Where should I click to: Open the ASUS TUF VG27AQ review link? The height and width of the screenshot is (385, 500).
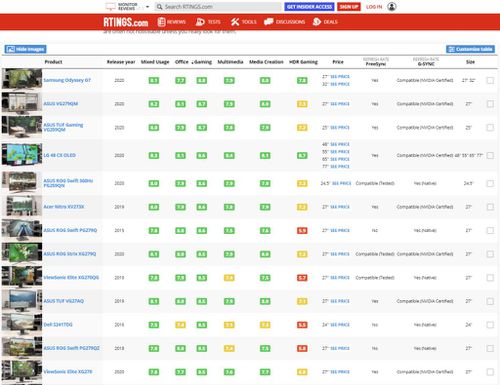click(x=64, y=301)
